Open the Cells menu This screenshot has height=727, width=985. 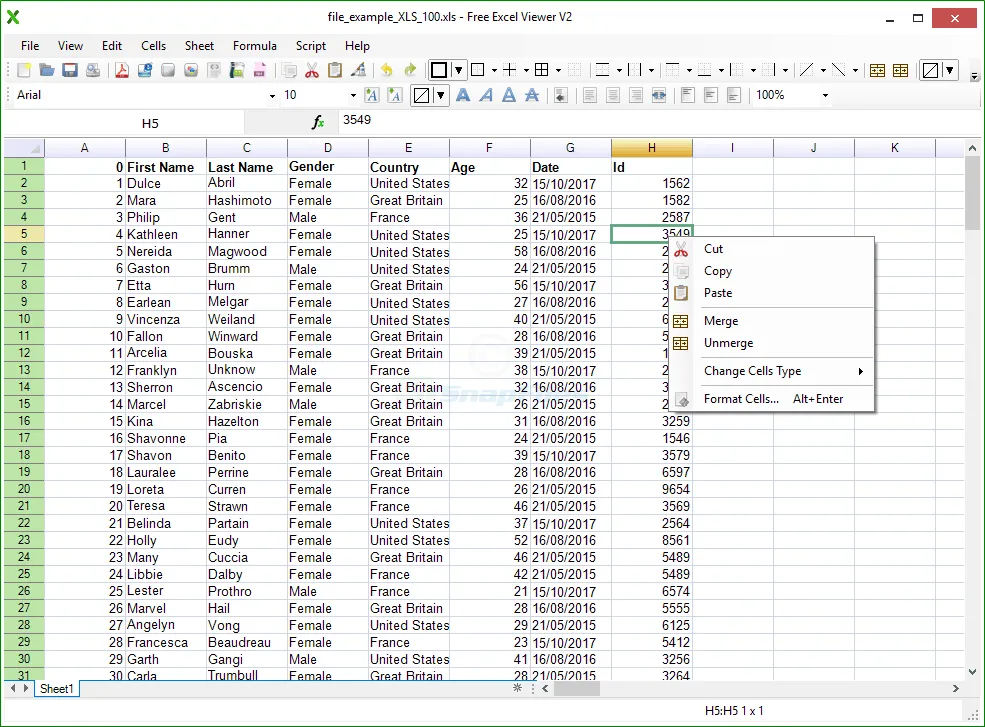[153, 46]
